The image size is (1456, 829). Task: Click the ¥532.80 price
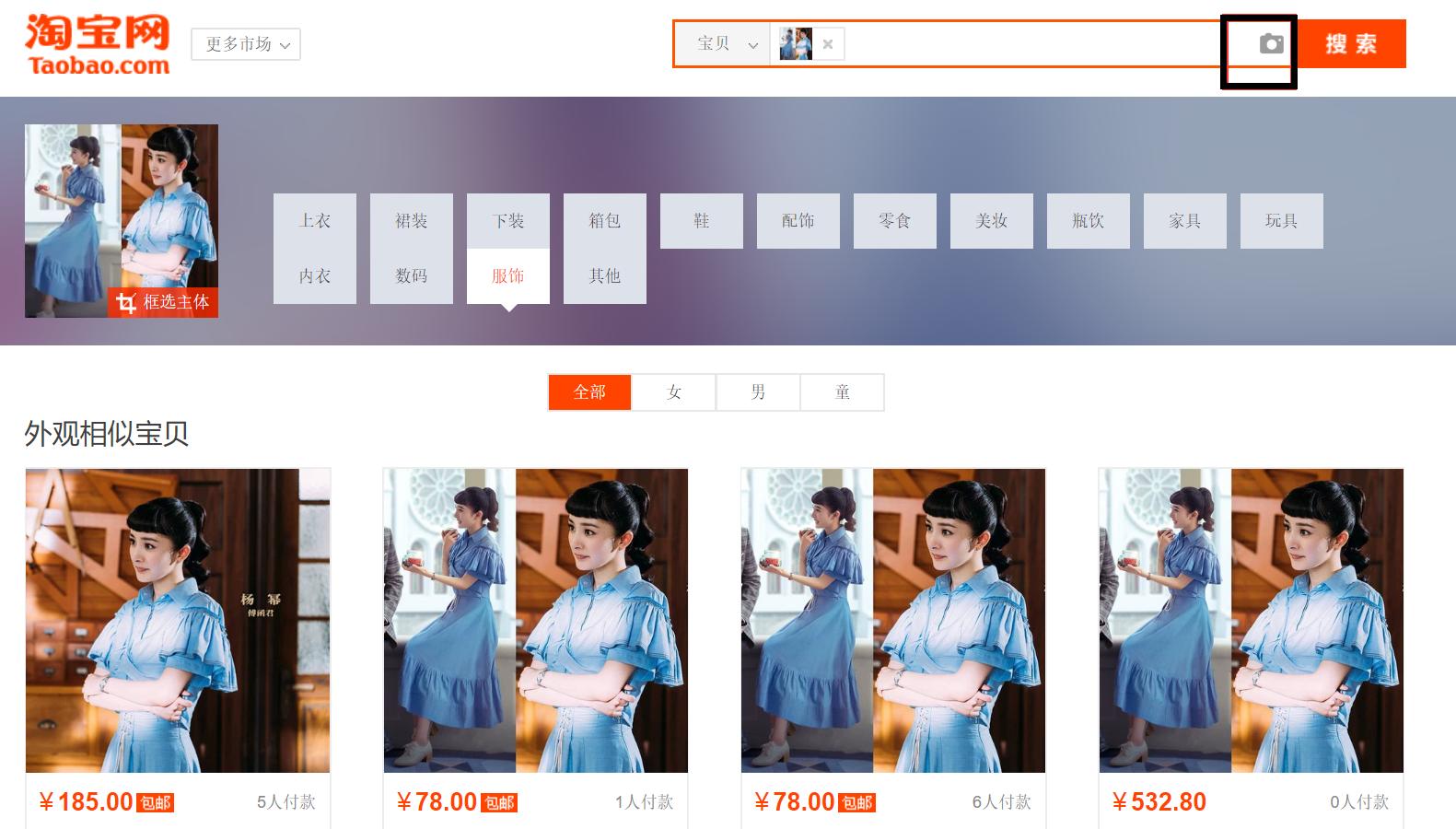click(x=1159, y=802)
